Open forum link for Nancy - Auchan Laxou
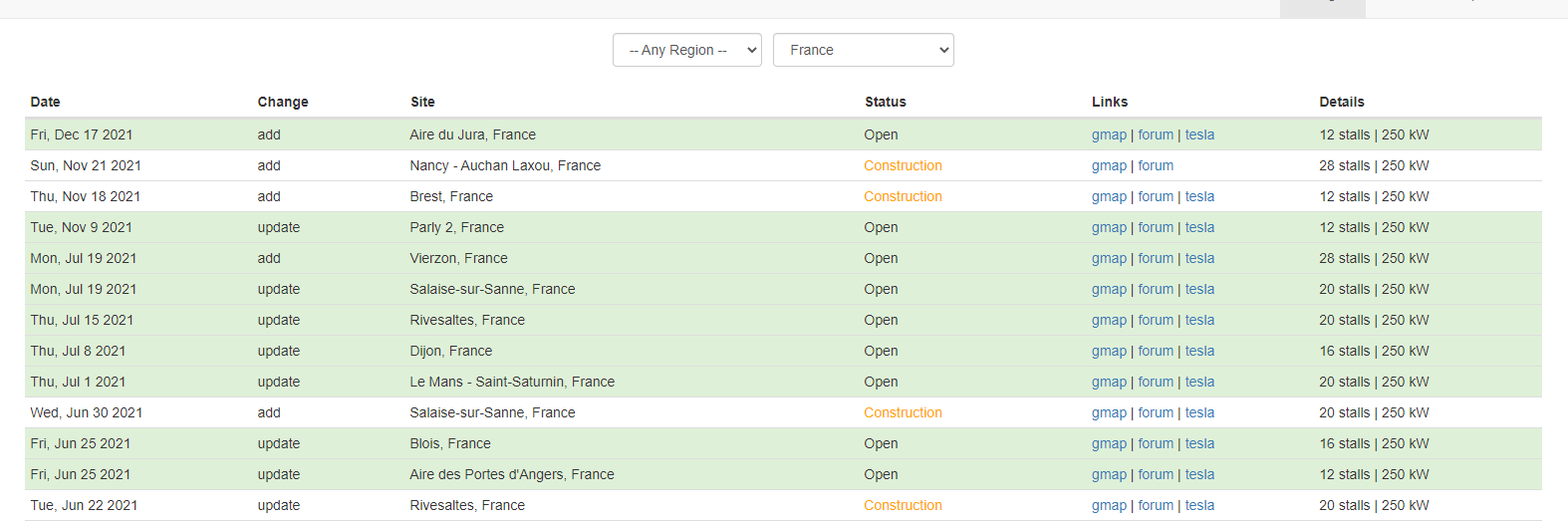1568x524 pixels. pyautogui.click(x=1156, y=165)
